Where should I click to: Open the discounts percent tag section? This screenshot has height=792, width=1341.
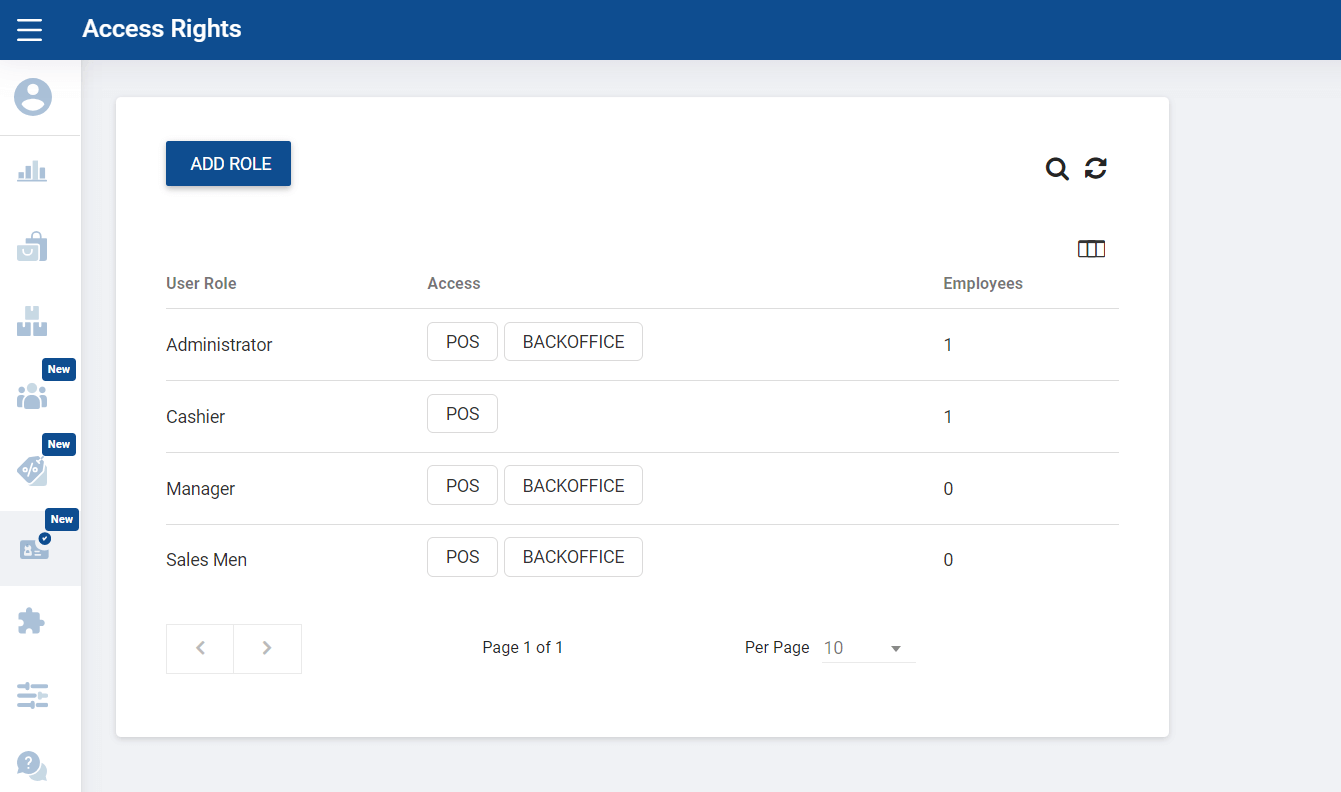pos(32,470)
